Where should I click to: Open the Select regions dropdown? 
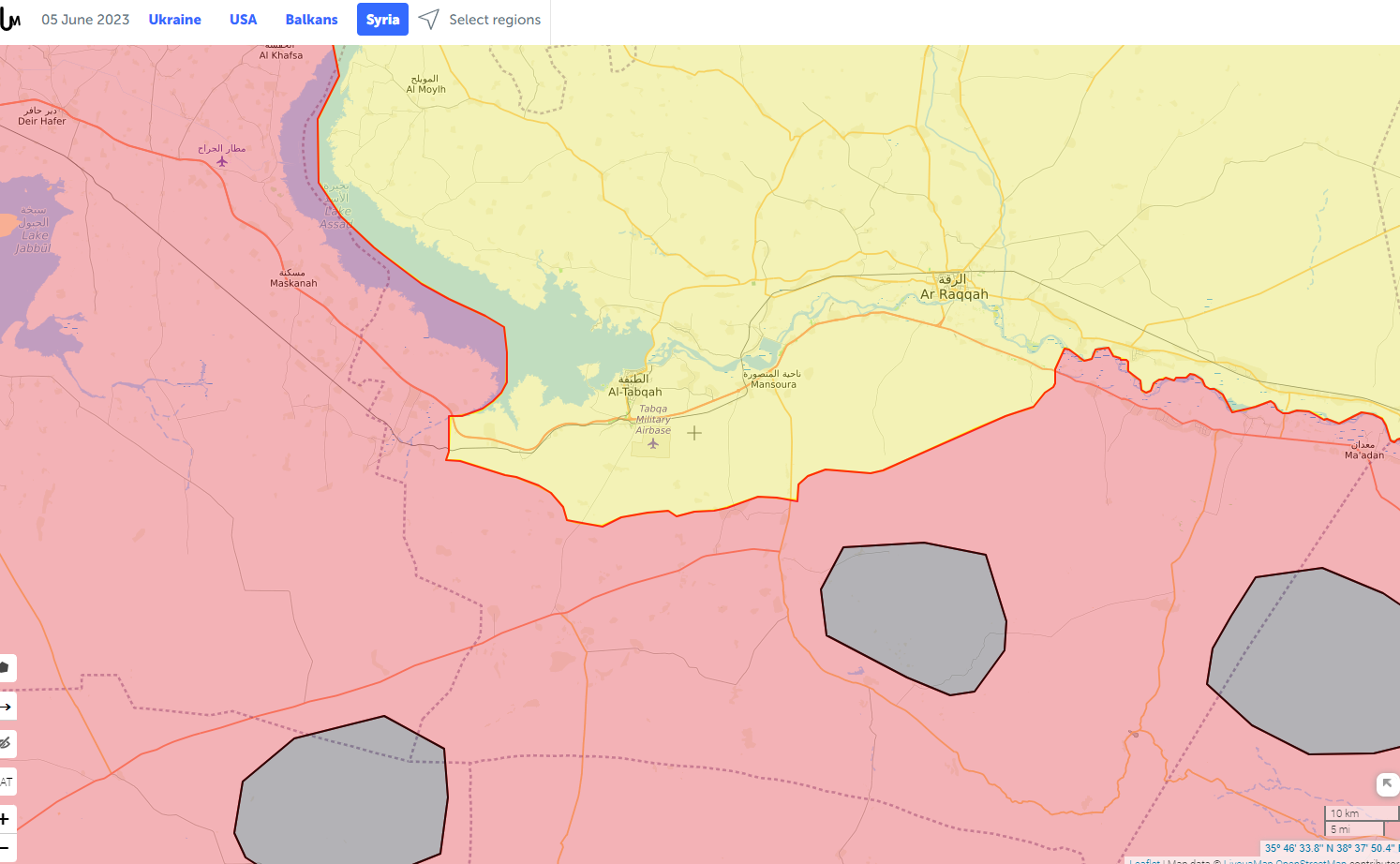tap(494, 20)
